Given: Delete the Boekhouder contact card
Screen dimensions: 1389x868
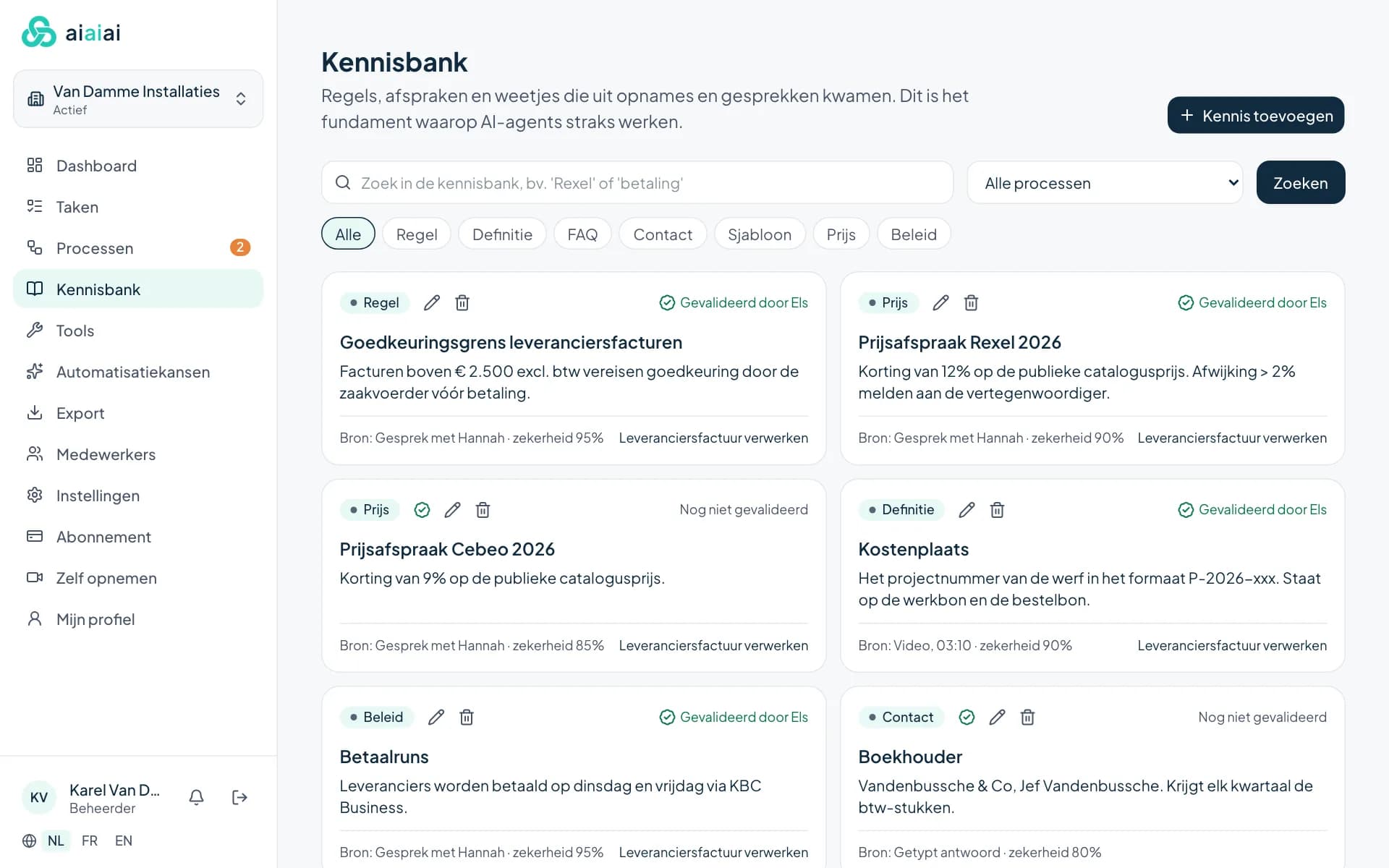Looking at the screenshot, I should coord(1027,718).
